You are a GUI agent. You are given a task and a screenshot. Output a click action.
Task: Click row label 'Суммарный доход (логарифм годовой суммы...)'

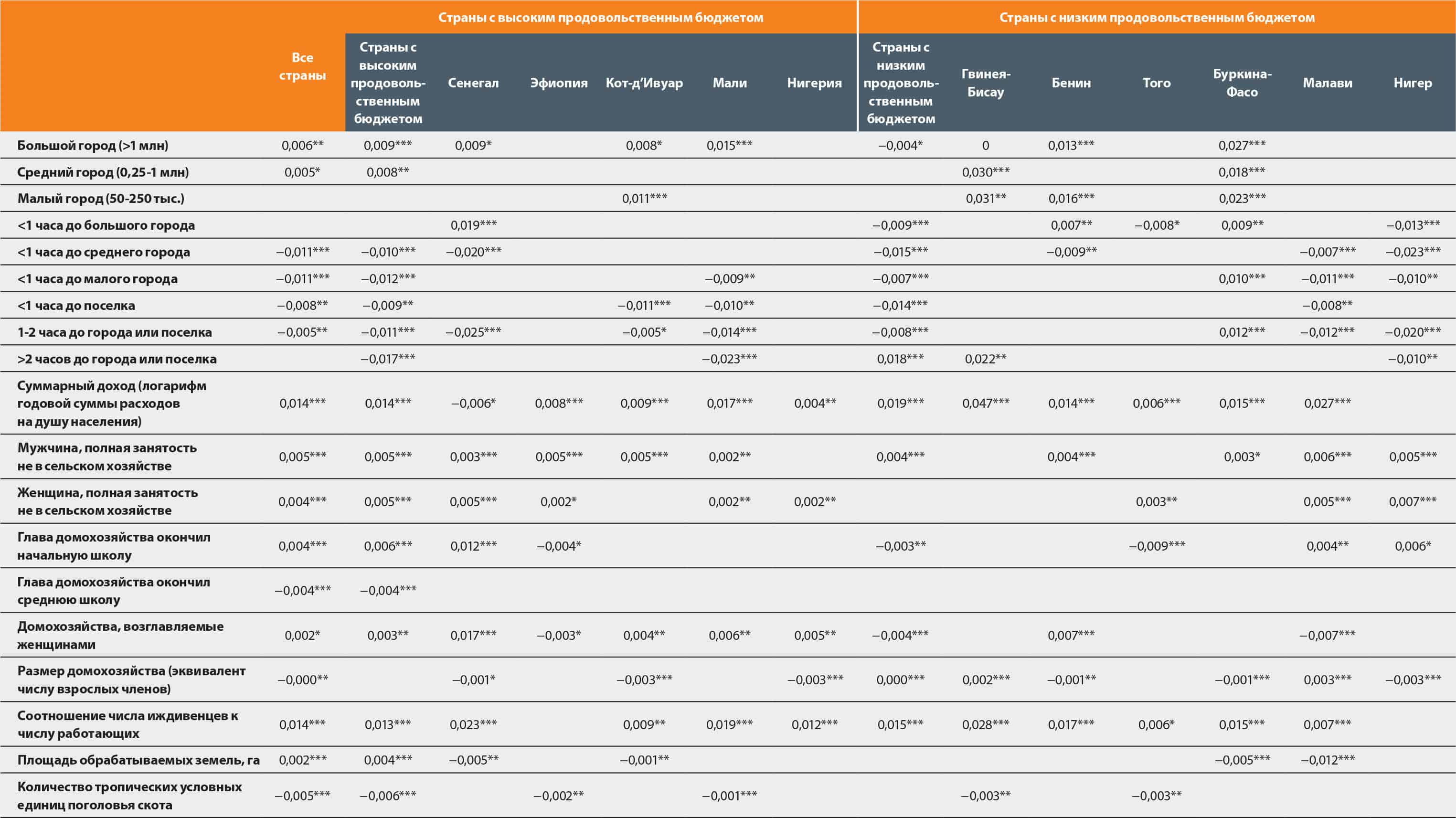(111, 403)
